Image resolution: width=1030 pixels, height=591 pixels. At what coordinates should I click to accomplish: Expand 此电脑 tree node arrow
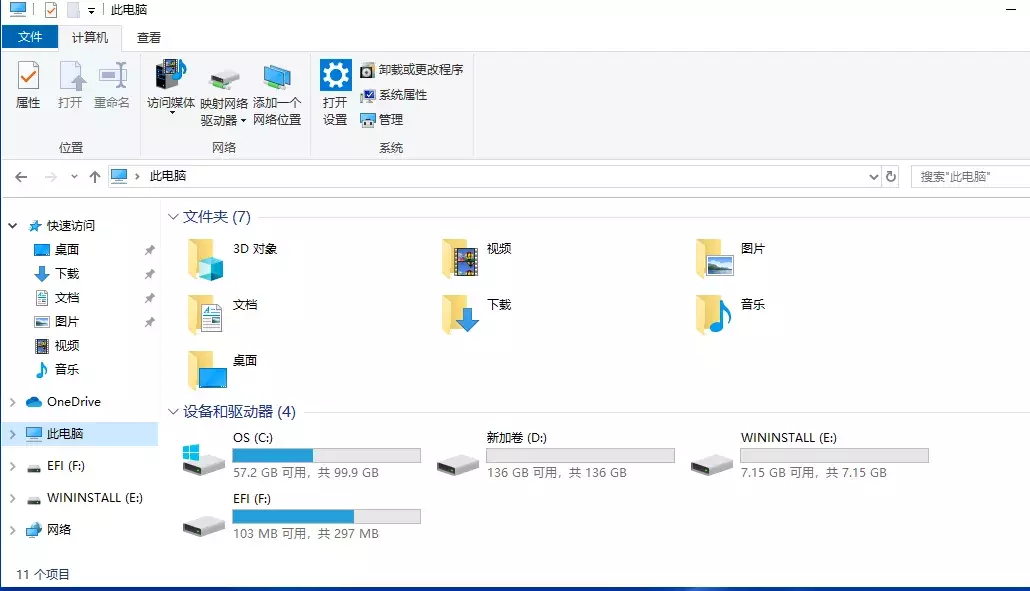pyautogui.click(x=12, y=434)
